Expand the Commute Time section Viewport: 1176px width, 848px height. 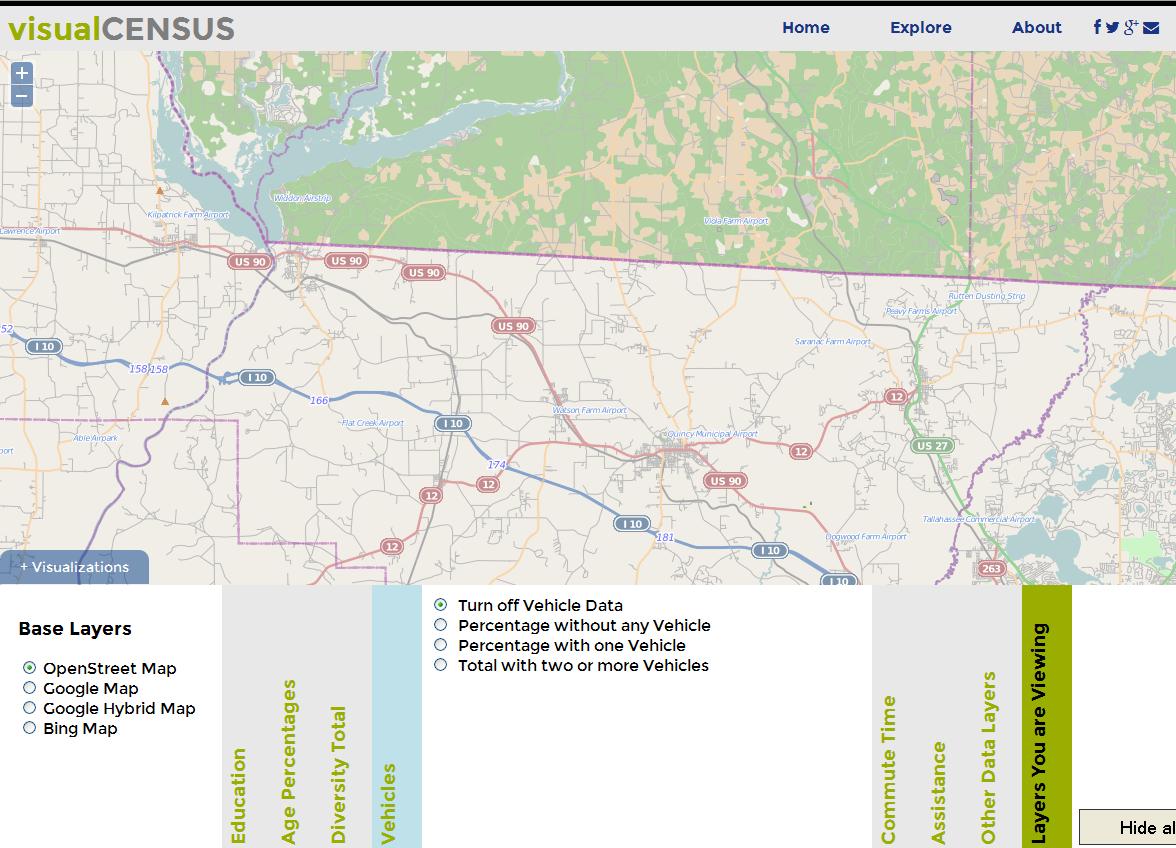(x=888, y=768)
